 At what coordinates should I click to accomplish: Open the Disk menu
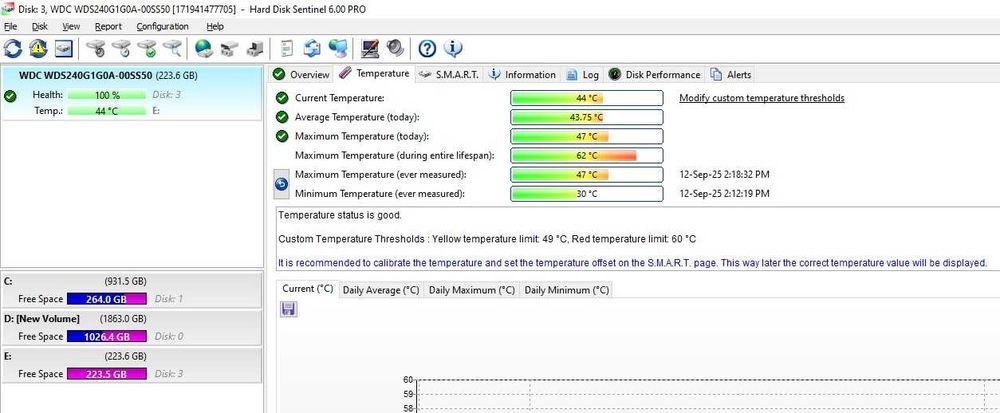[40, 26]
